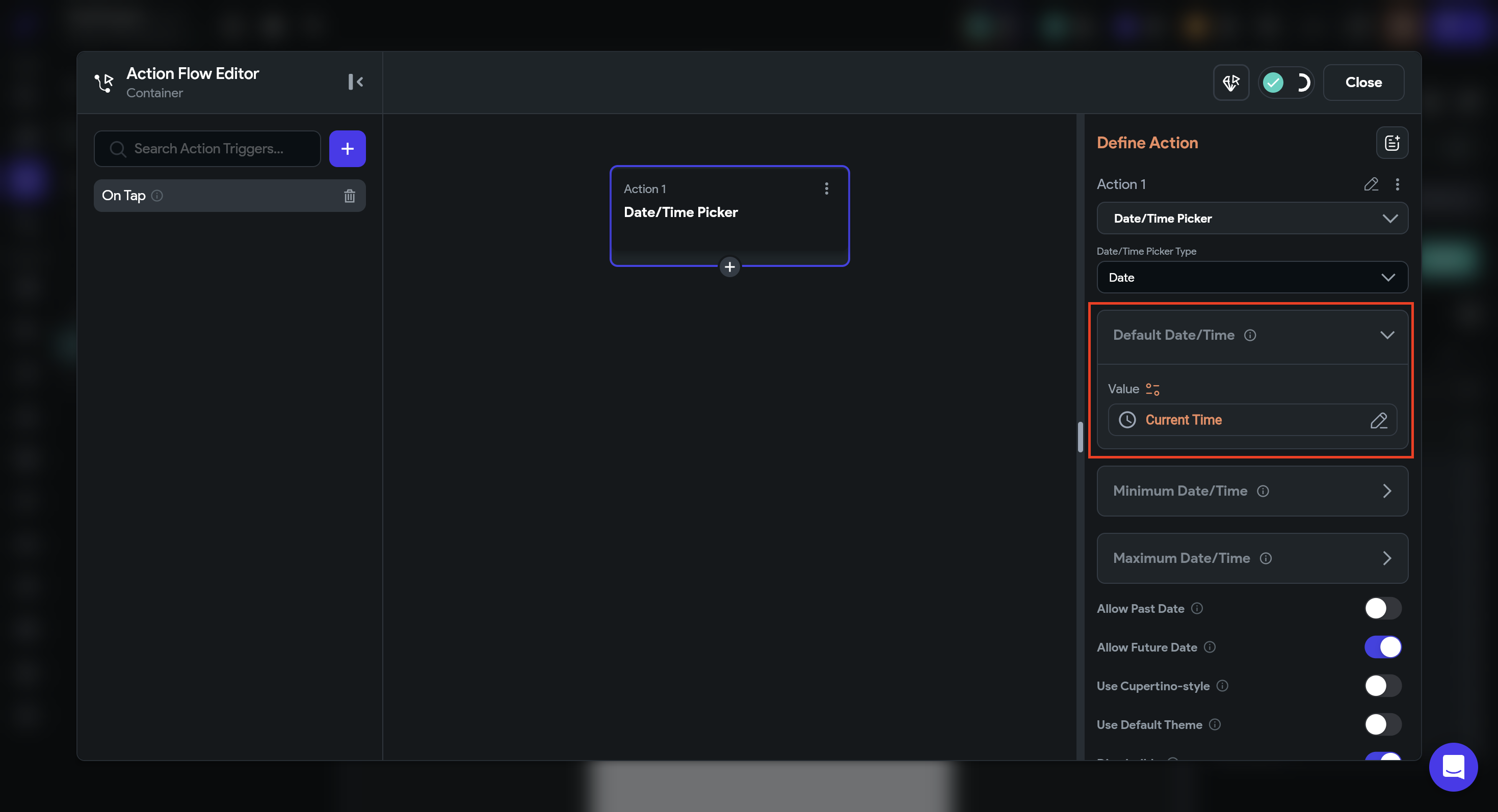This screenshot has height=812, width=1498.
Task: Toggle Use Default Theme switch
Action: (x=1382, y=724)
